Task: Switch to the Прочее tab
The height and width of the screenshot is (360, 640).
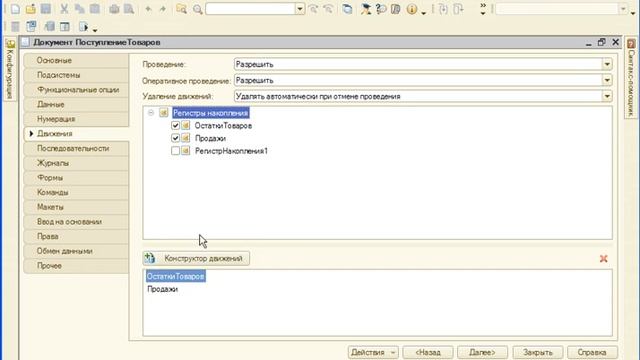Action: (x=76, y=266)
